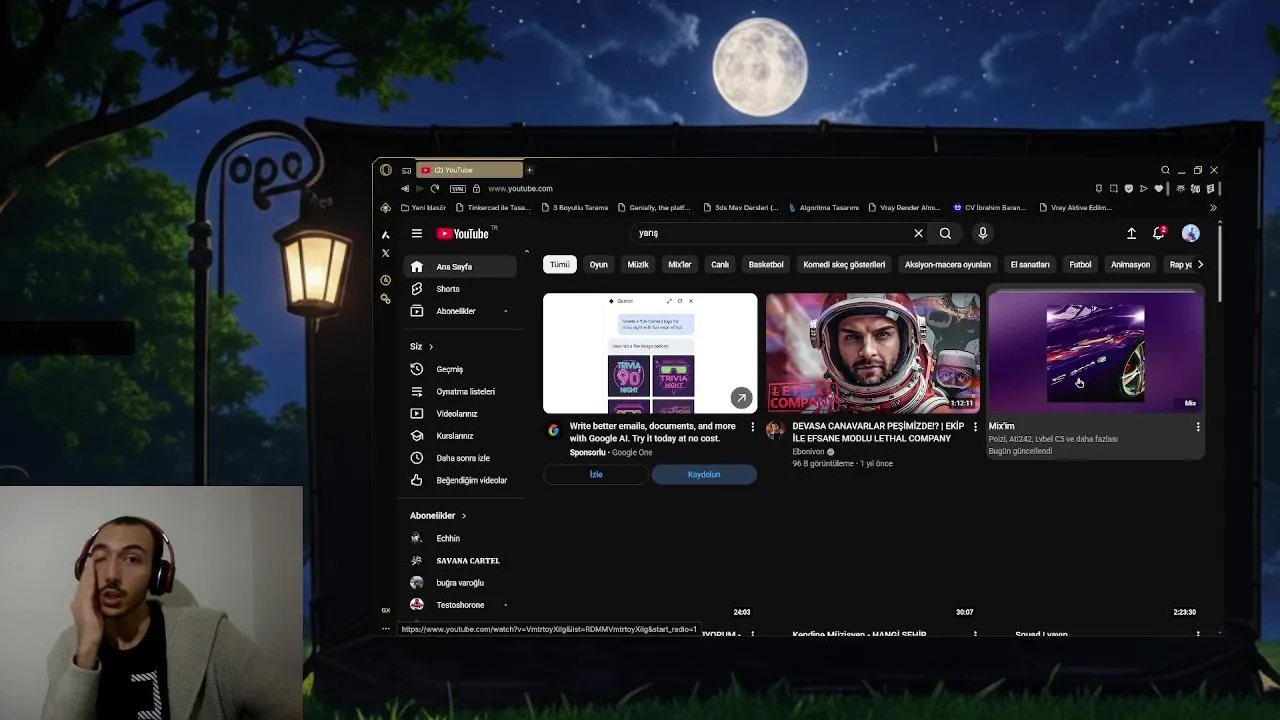Select Komedi skeç gösterileri chip

[x=845, y=264]
